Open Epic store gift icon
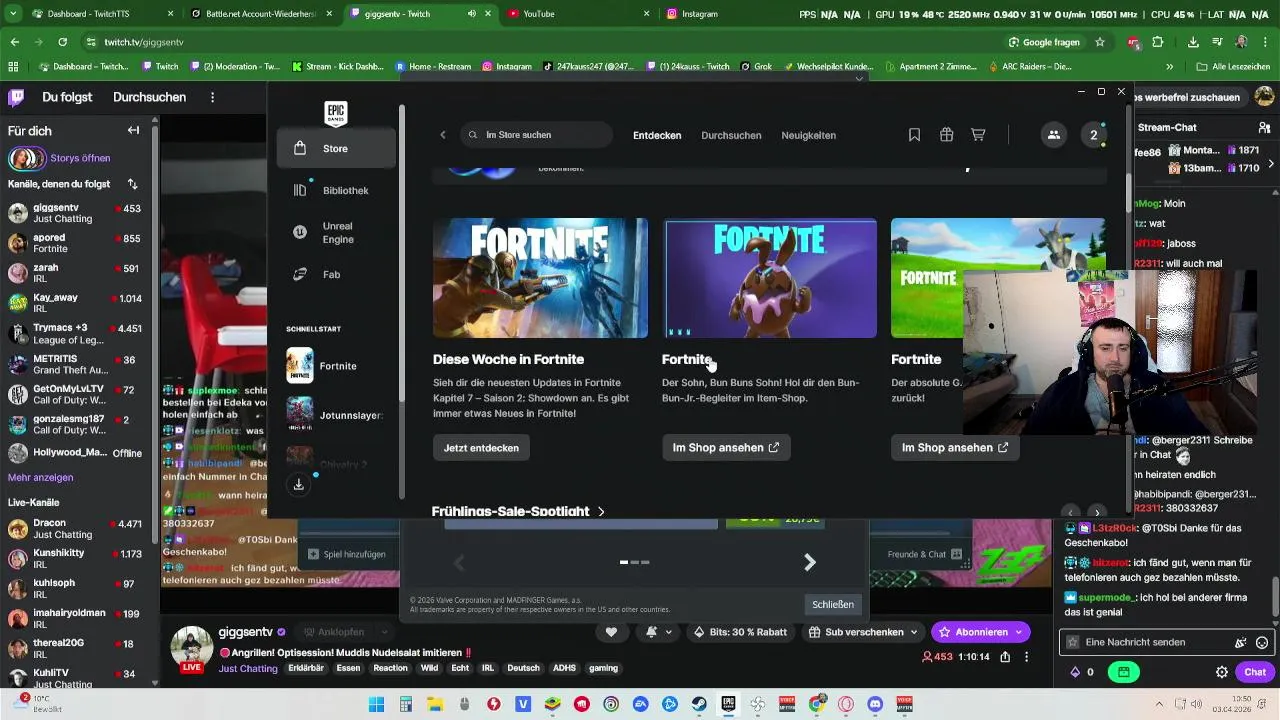The height and width of the screenshot is (720, 1280). 946,135
